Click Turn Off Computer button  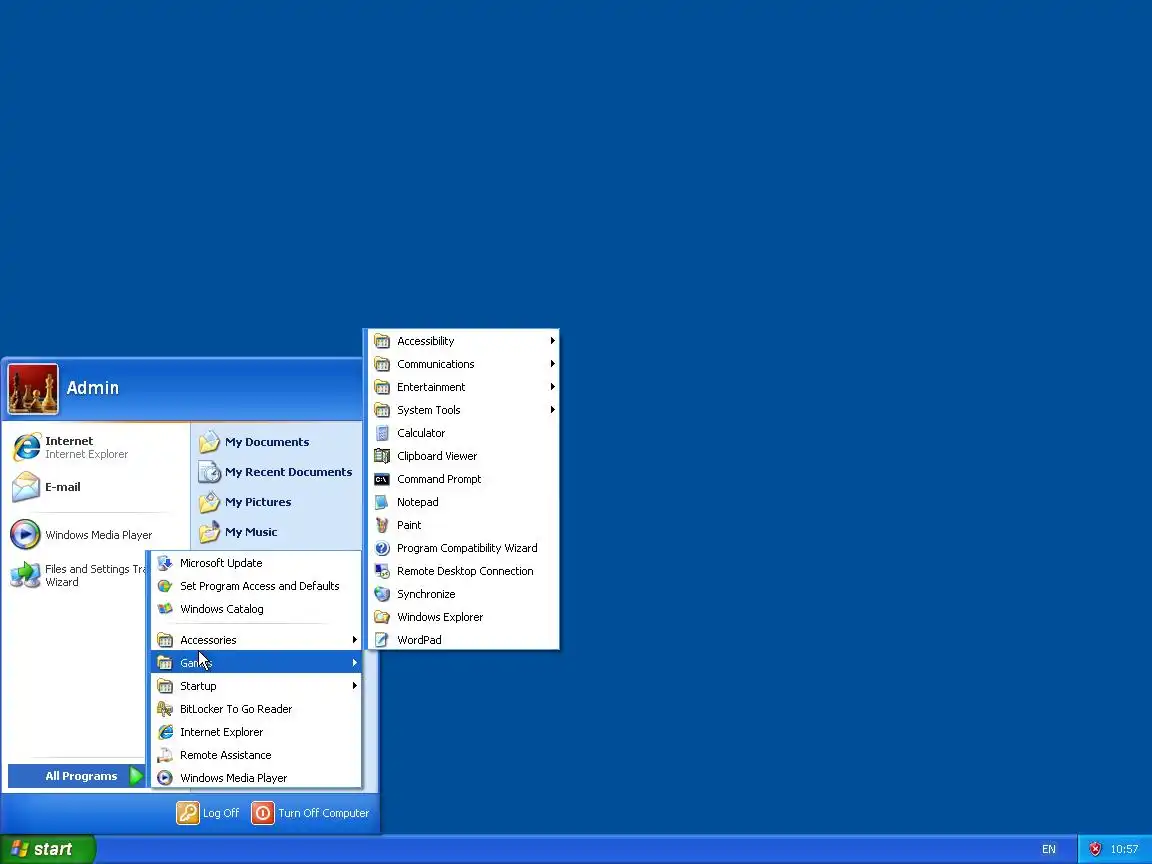tap(311, 813)
